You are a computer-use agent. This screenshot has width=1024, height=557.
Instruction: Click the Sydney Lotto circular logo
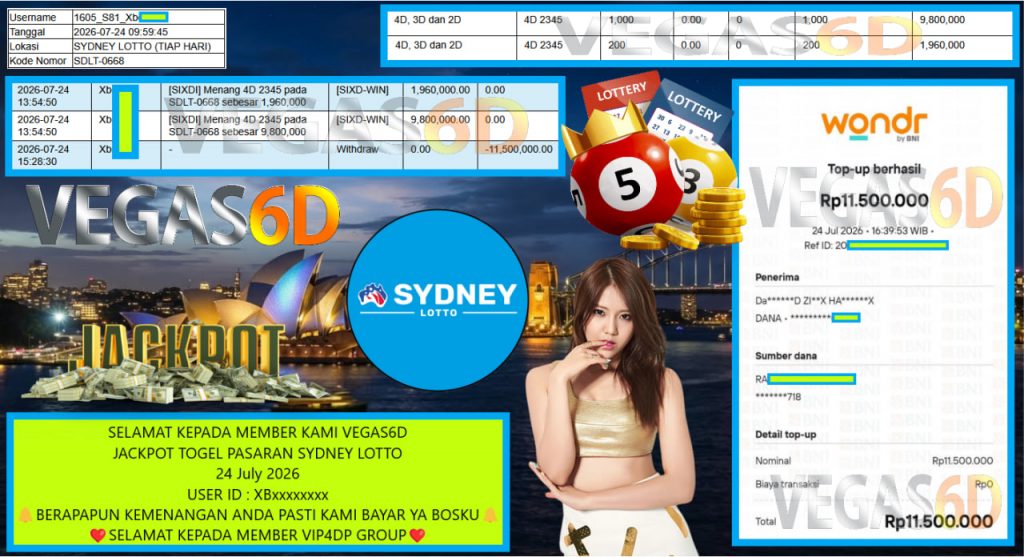point(438,300)
